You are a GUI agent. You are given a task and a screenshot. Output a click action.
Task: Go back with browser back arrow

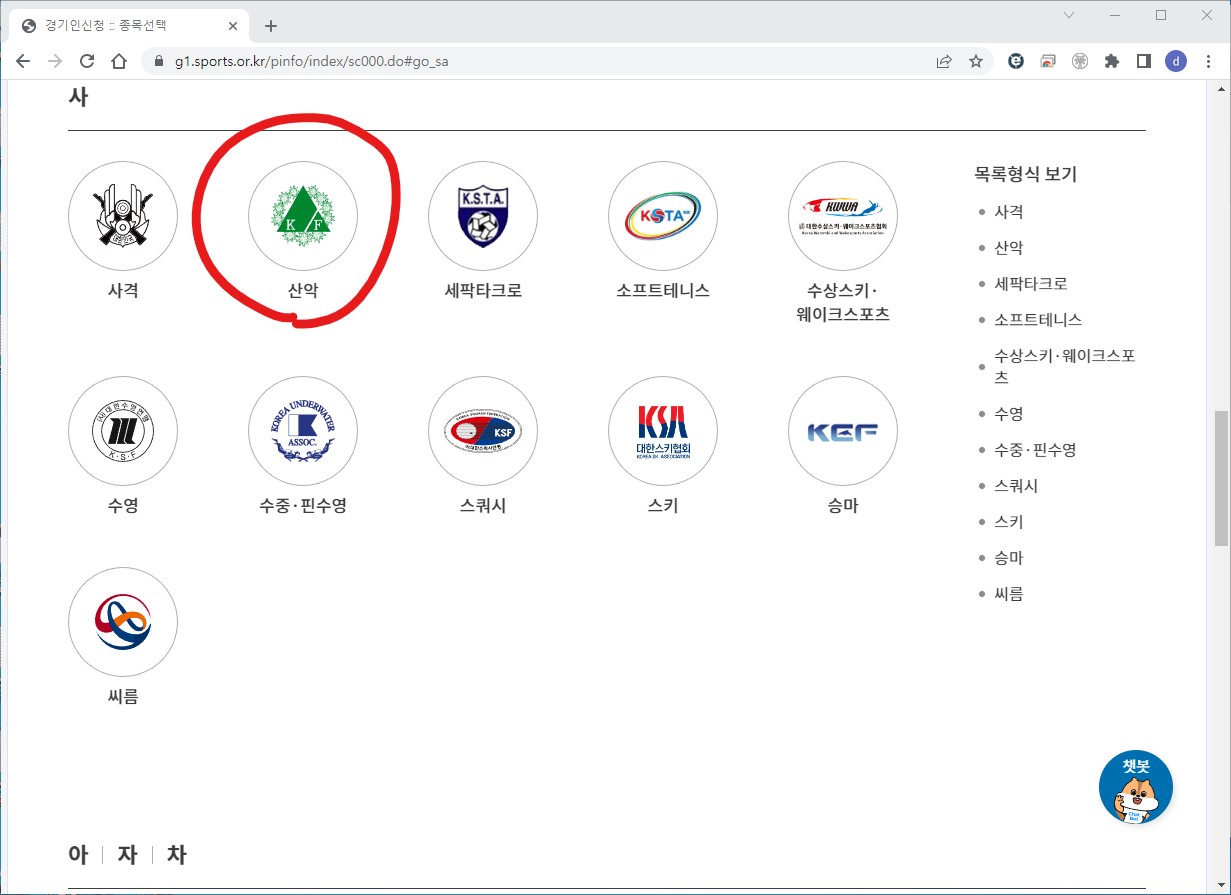(23, 61)
